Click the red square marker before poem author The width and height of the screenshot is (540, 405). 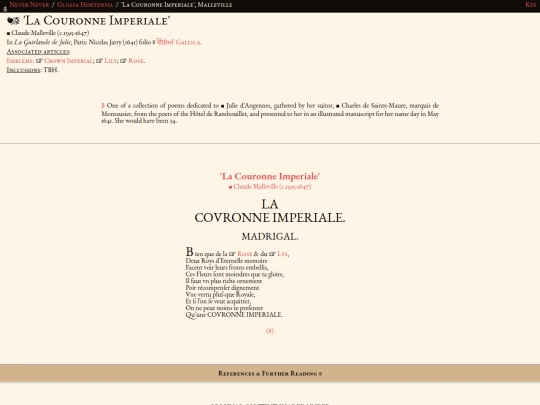230,187
